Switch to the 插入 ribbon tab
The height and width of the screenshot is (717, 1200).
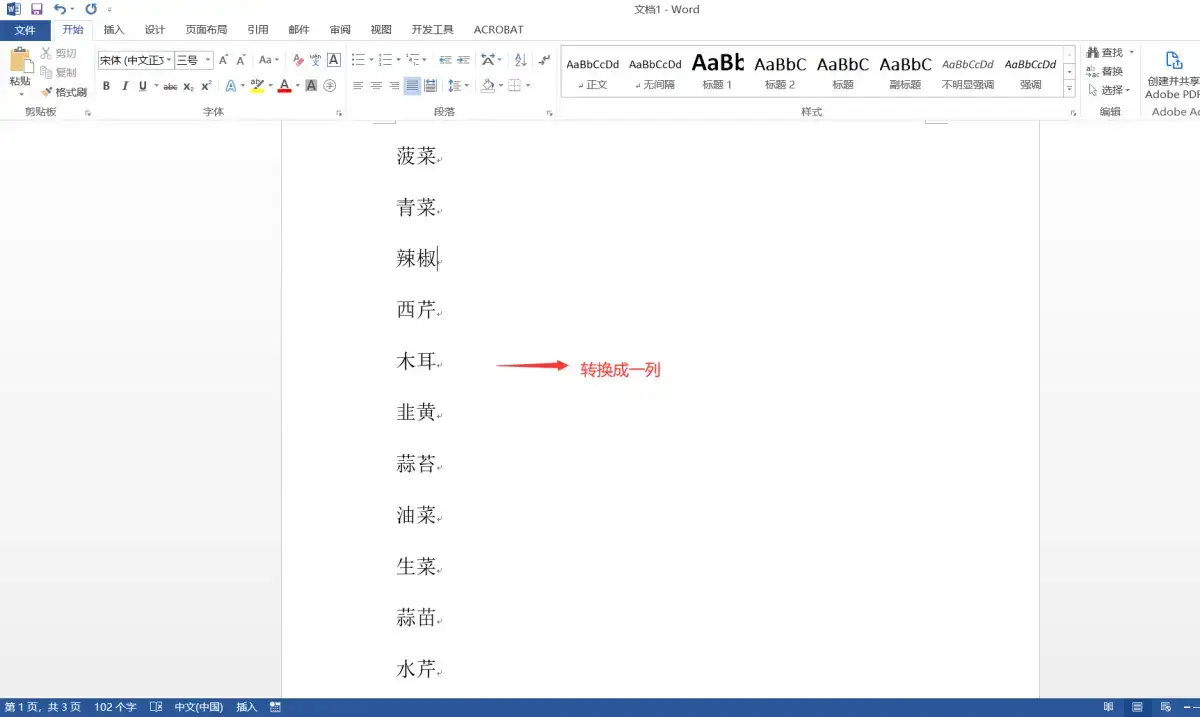pyautogui.click(x=113, y=29)
